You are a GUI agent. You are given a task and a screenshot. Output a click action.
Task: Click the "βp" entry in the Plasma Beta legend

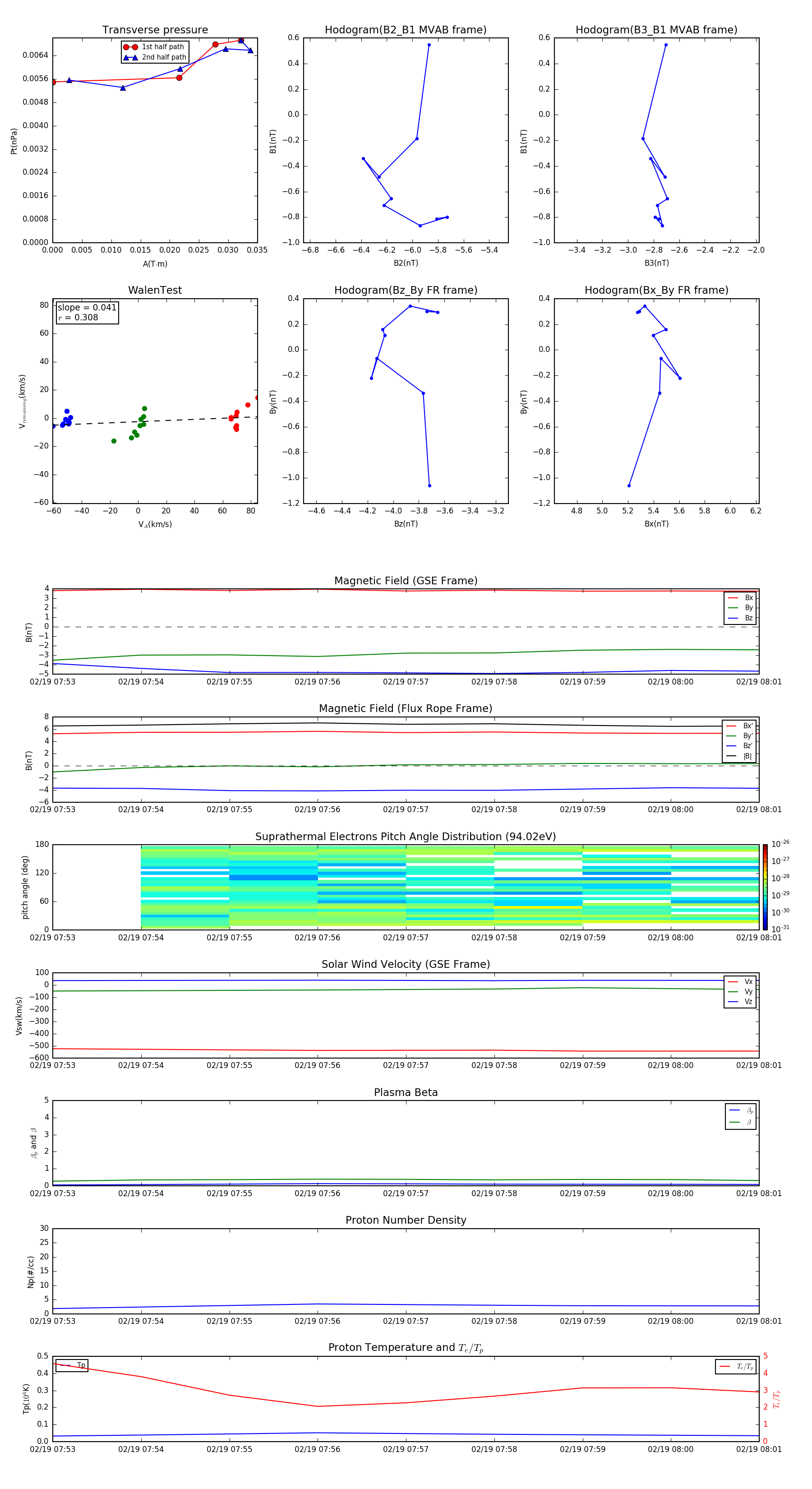(x=741, y=1110)
